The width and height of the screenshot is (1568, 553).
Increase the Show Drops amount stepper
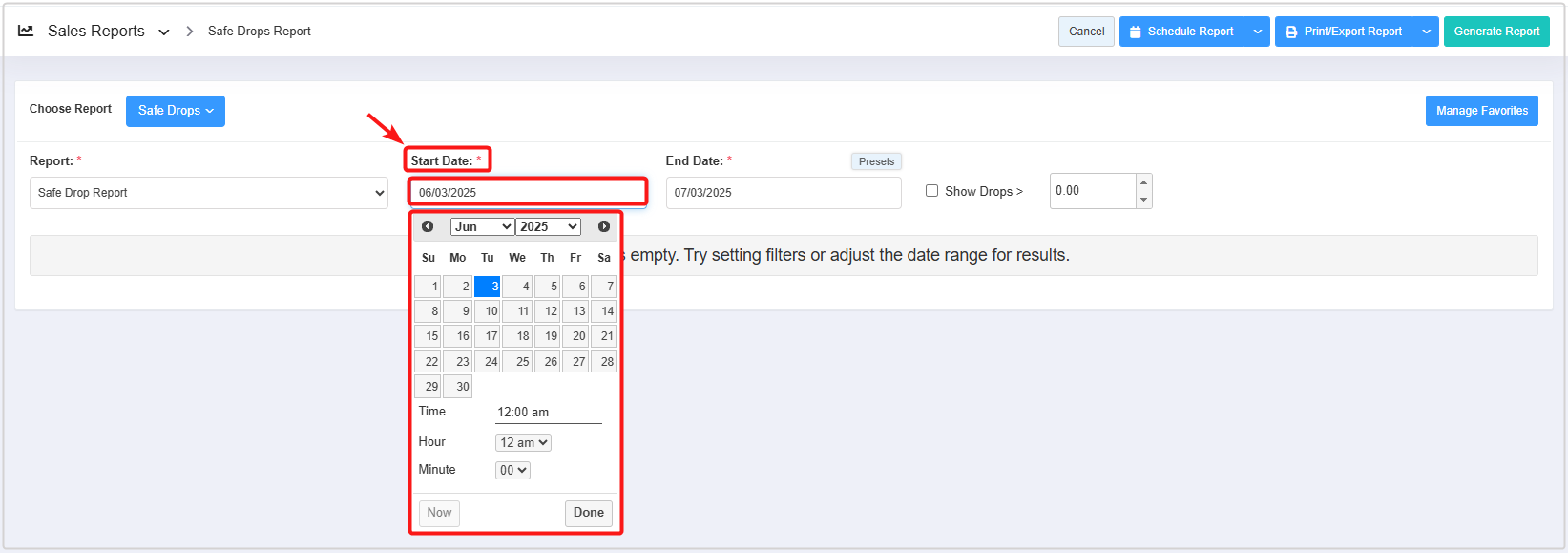(1143, 181)
